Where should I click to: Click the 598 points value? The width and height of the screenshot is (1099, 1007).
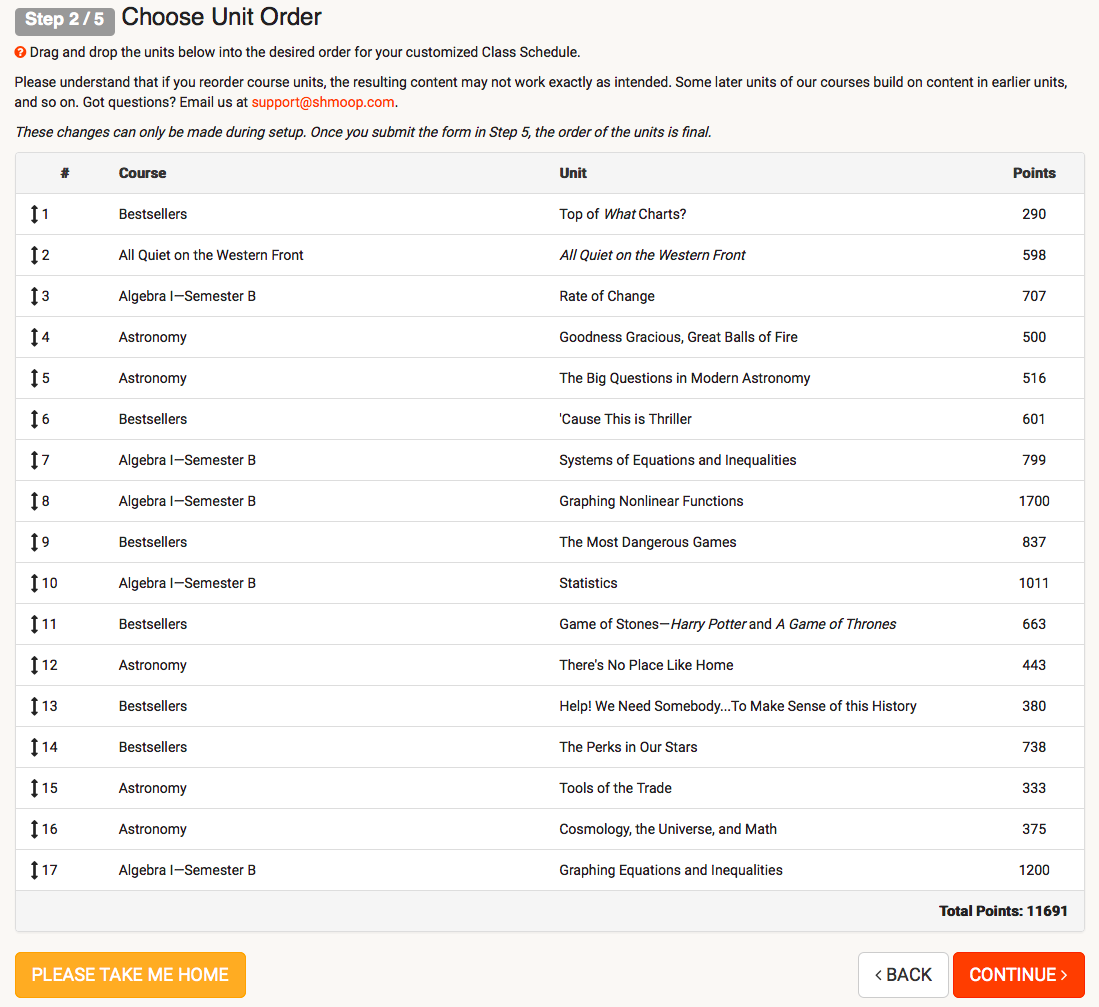coord(1034,255)
